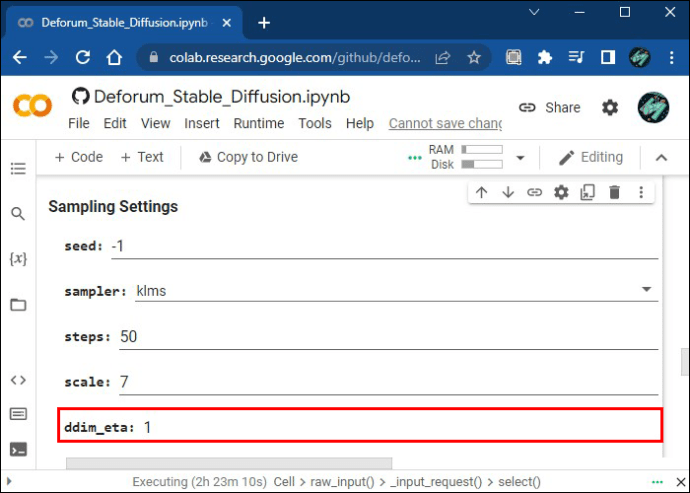Viewport: 690px width, 493px height.
Task: Go to browser home page
Action: 114,57
